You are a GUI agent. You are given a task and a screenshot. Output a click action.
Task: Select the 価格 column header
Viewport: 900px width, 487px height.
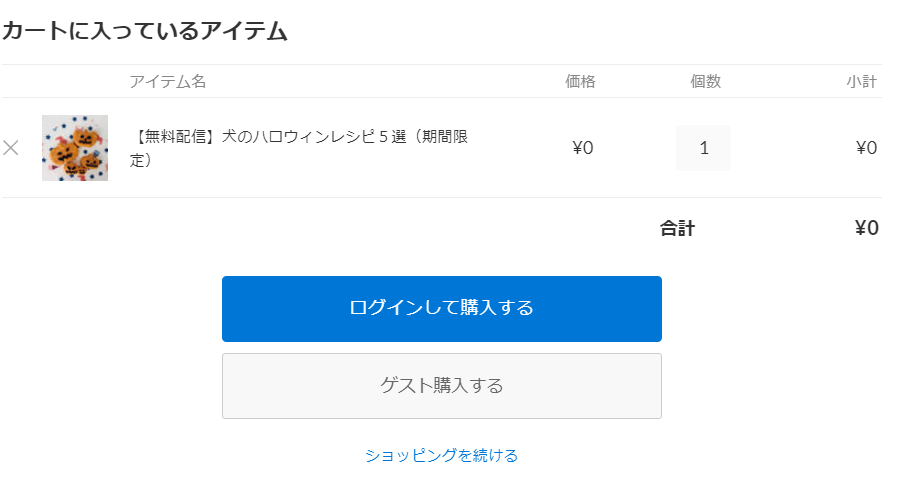(x=580, y=82)
